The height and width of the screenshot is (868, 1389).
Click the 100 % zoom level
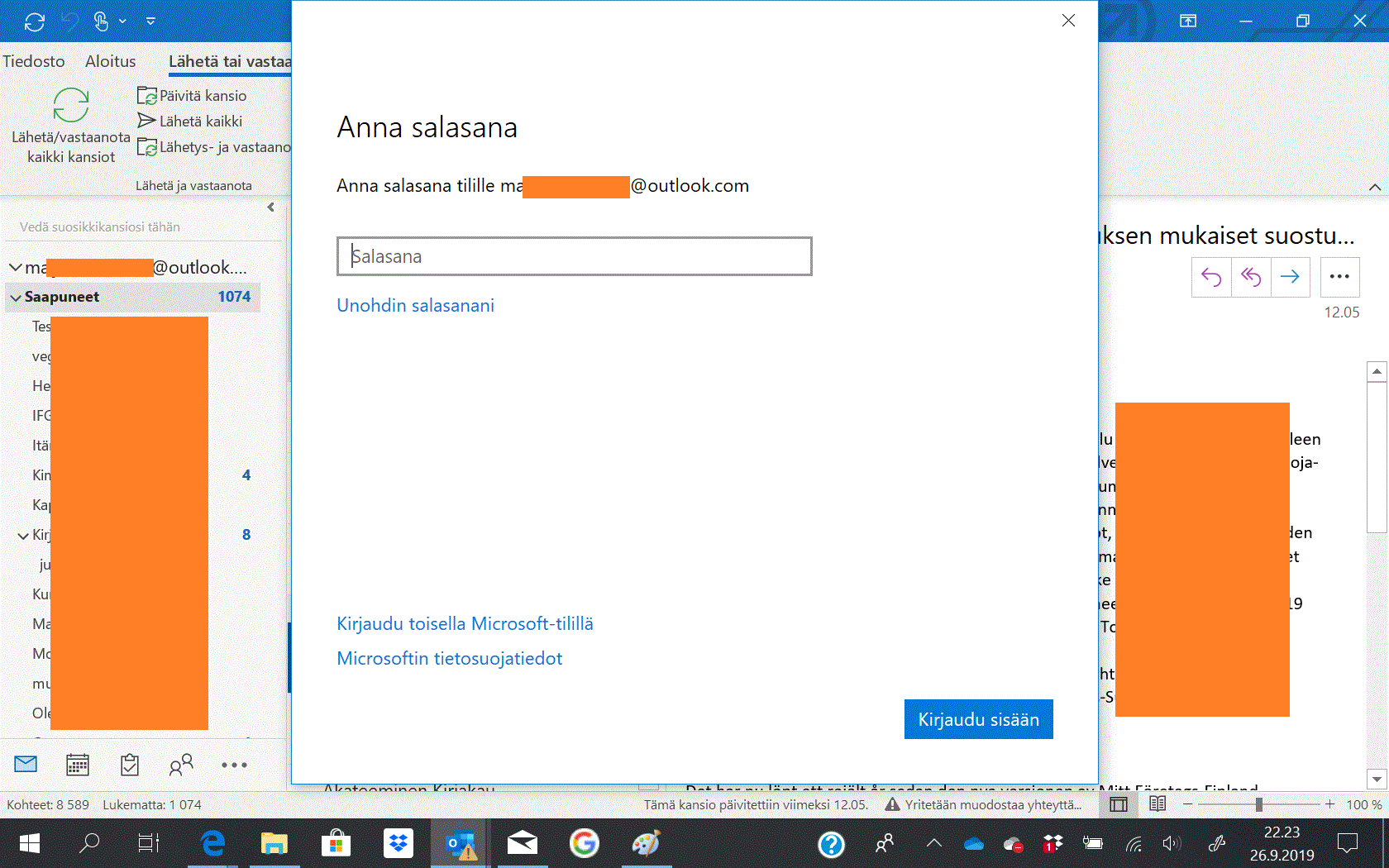point(1364,804)
